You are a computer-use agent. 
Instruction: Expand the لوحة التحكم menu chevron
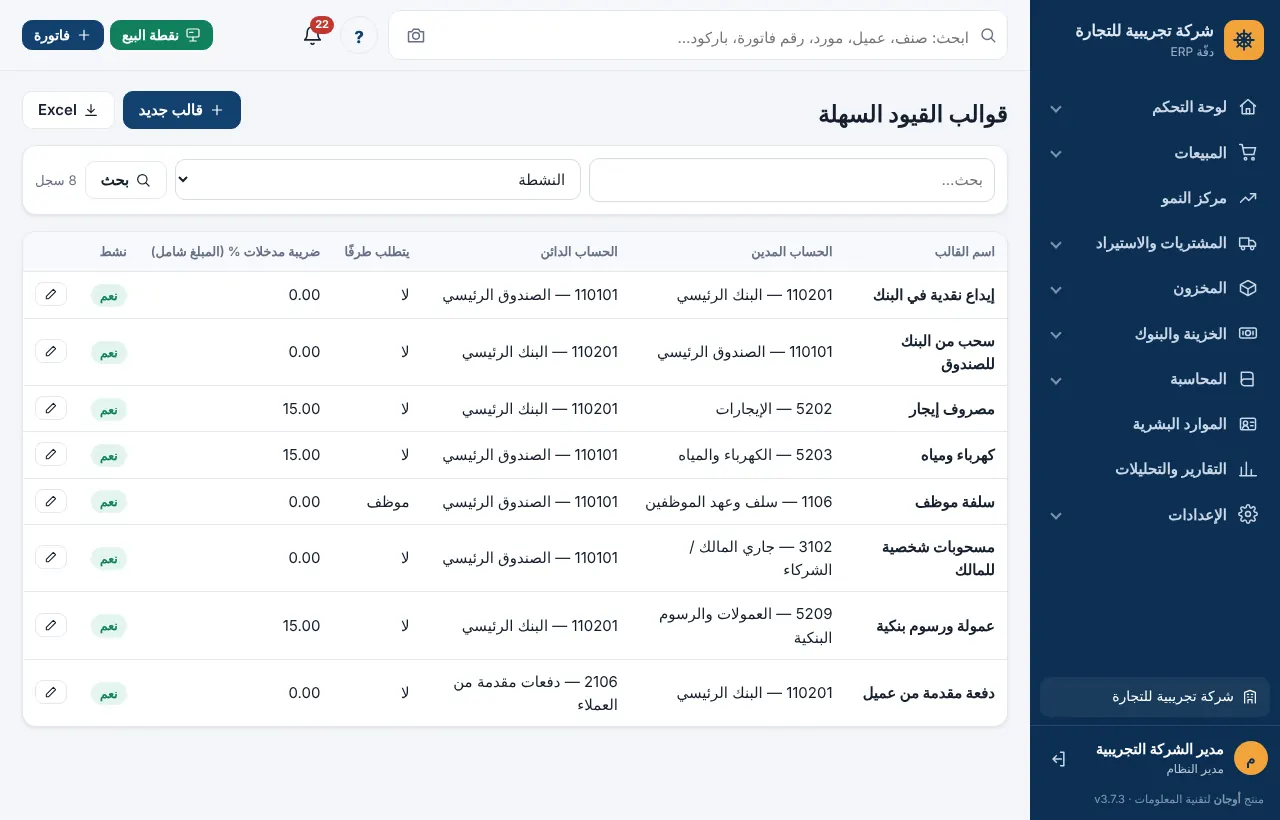click(1056, 108)
